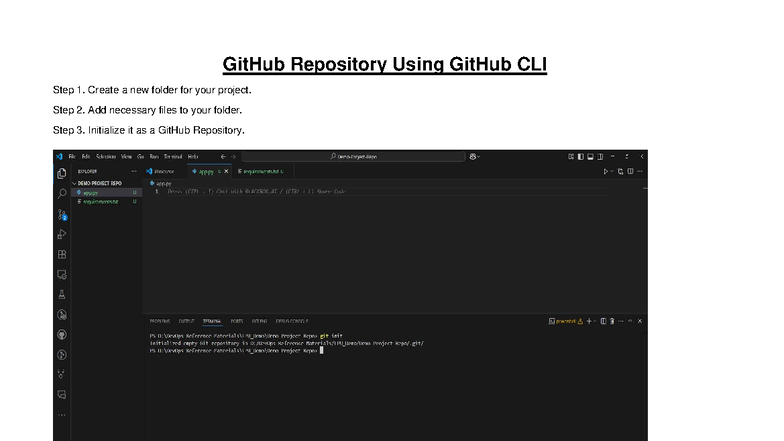
Task: Open the GitHub icon in activity bar
Action: tap(62, 334)
